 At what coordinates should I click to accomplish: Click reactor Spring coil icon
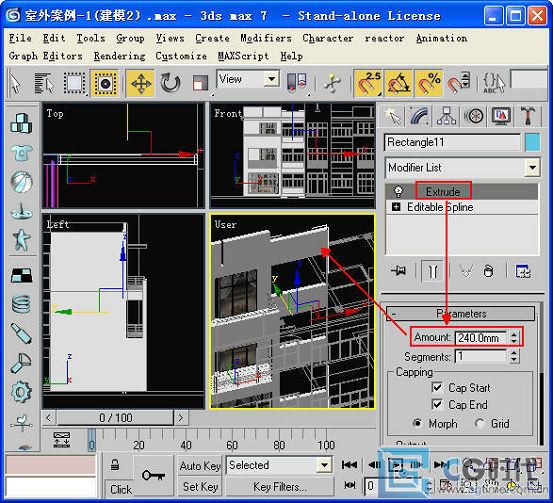click(x=22, y=304)
